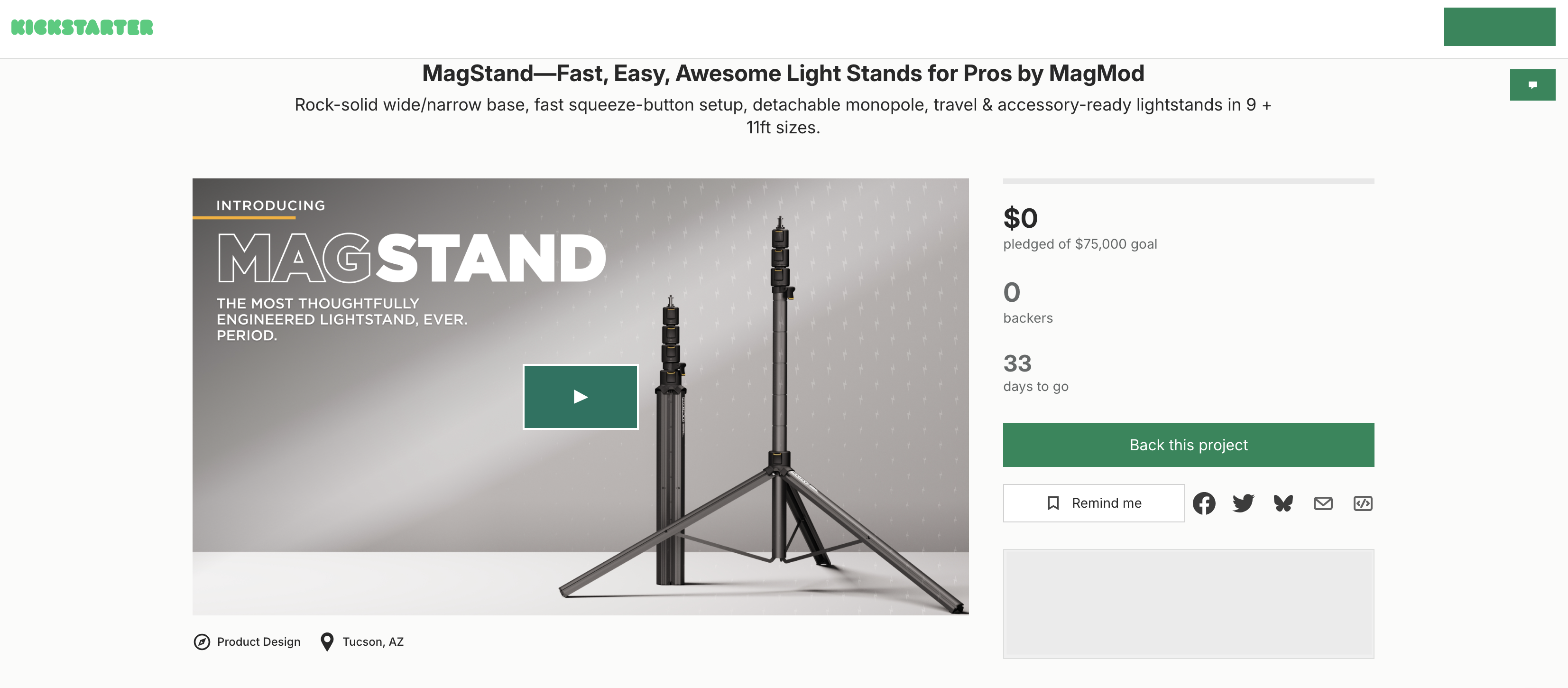Viewport: 1568px width, 688px height.
Task: Open the Product Design category link
Action: coord(258,642)
